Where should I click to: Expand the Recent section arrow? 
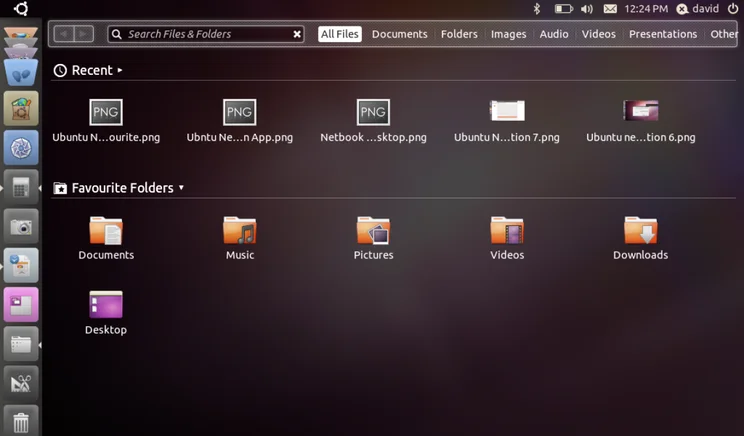tap(120, 70)
